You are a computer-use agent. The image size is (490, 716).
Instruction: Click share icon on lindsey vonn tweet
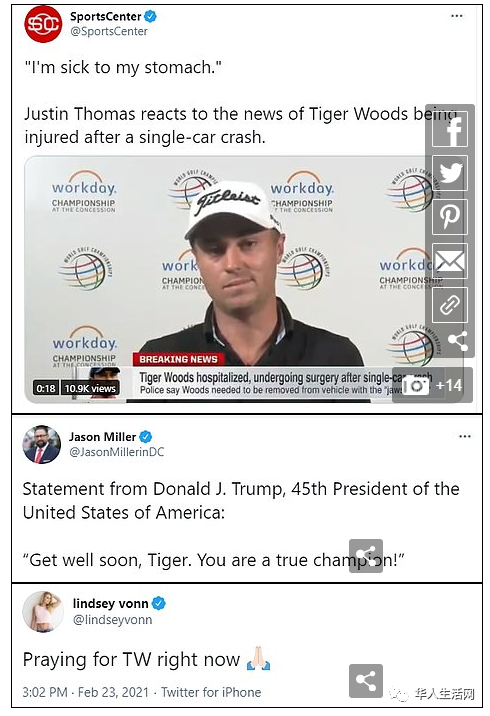(366, 681)
